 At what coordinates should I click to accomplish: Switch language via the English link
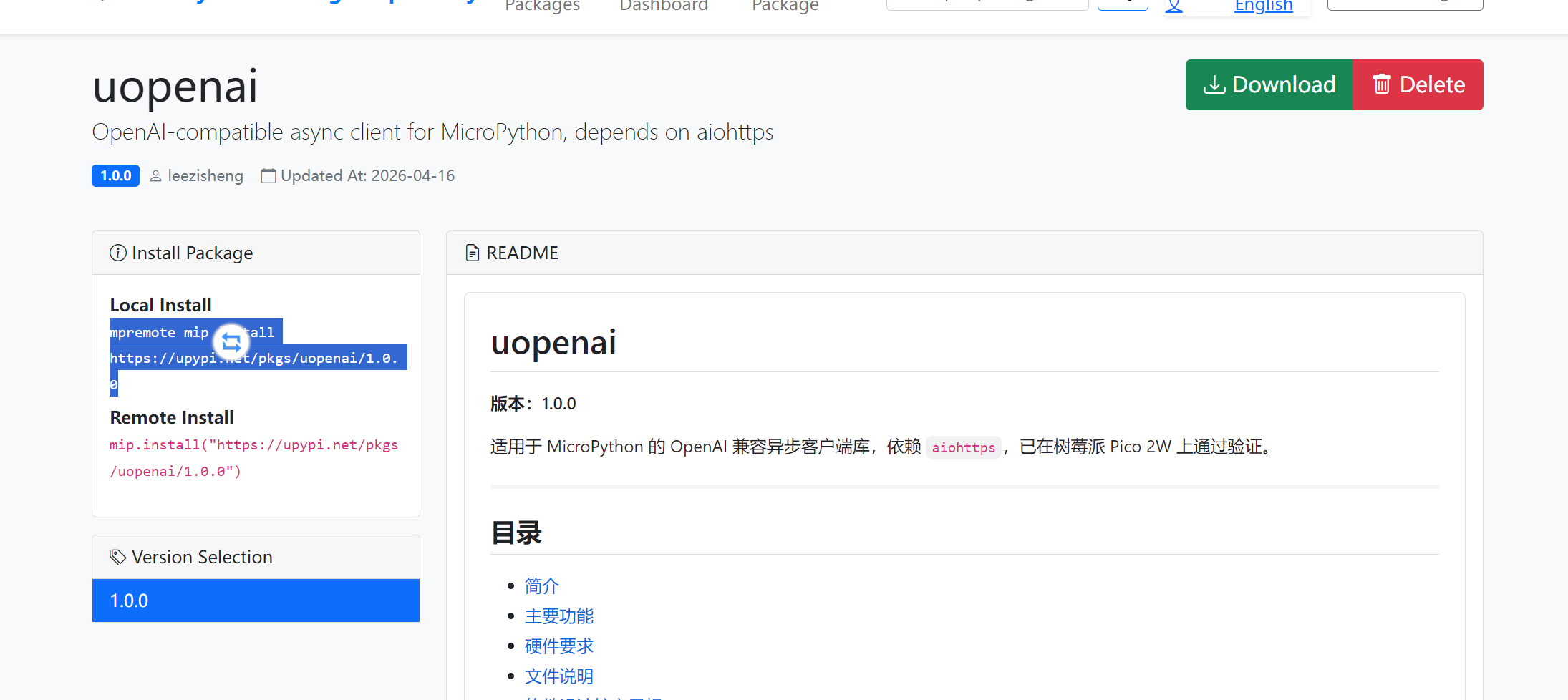(1264, 6)
